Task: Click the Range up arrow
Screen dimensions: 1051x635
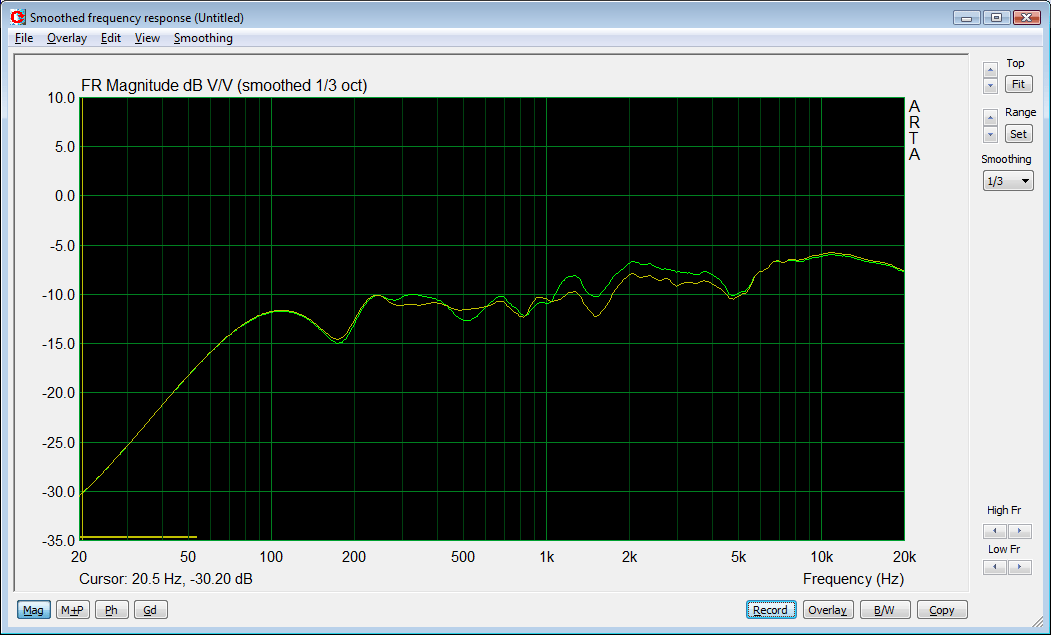Action: 990,117
